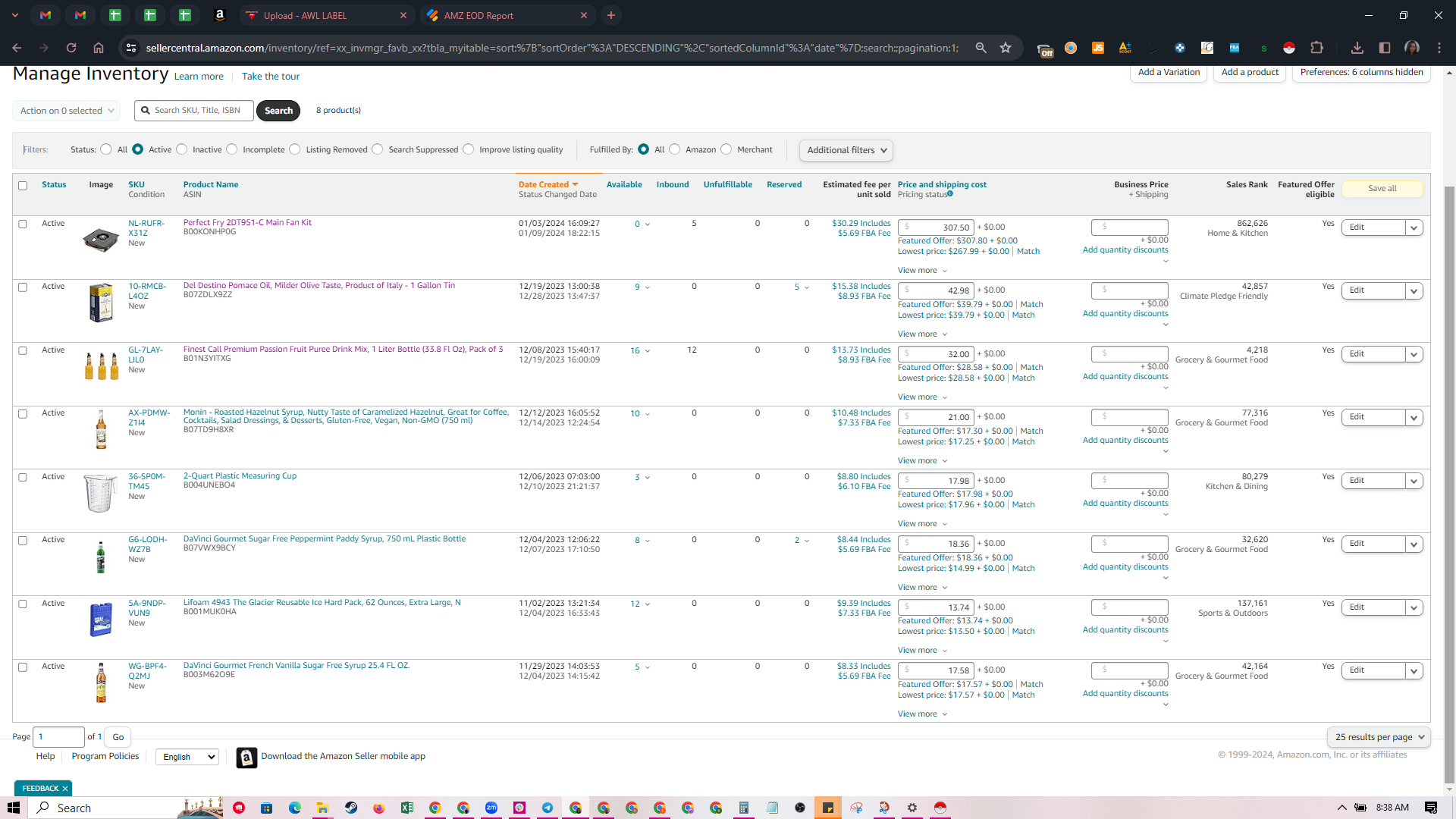Show Chrome downloads
This screenshot has width=1456, height=819.
[x=1357, y=48]
